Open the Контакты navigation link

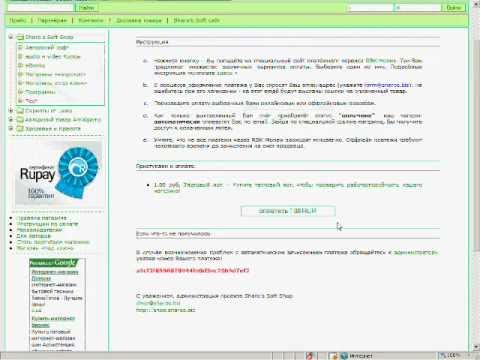tap(91, 20)
